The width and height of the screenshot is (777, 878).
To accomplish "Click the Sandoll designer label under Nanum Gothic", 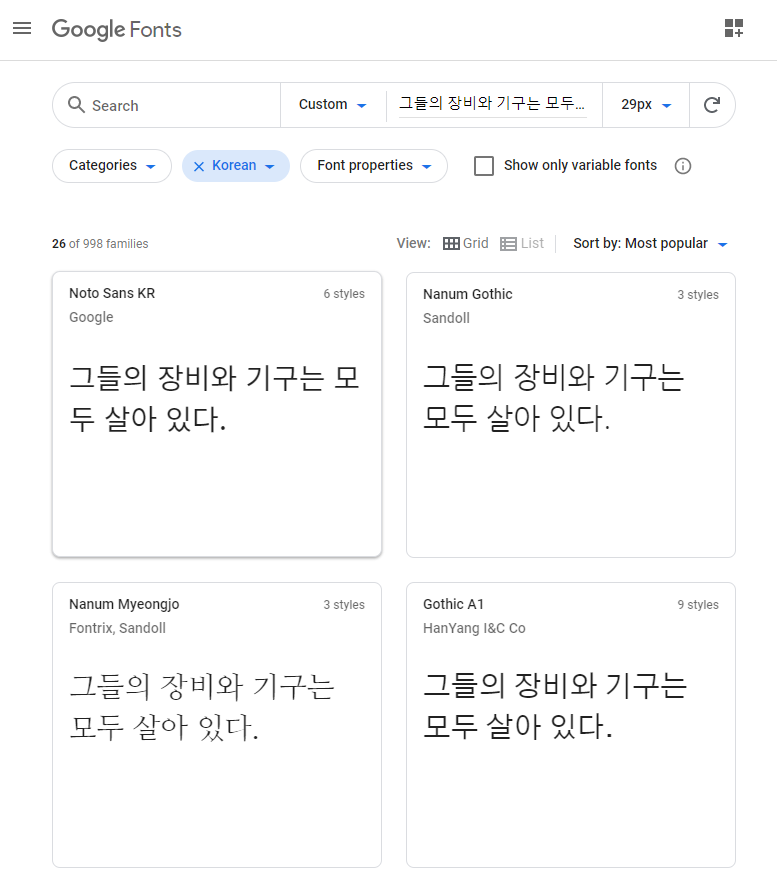I will (x=446, y=318).
